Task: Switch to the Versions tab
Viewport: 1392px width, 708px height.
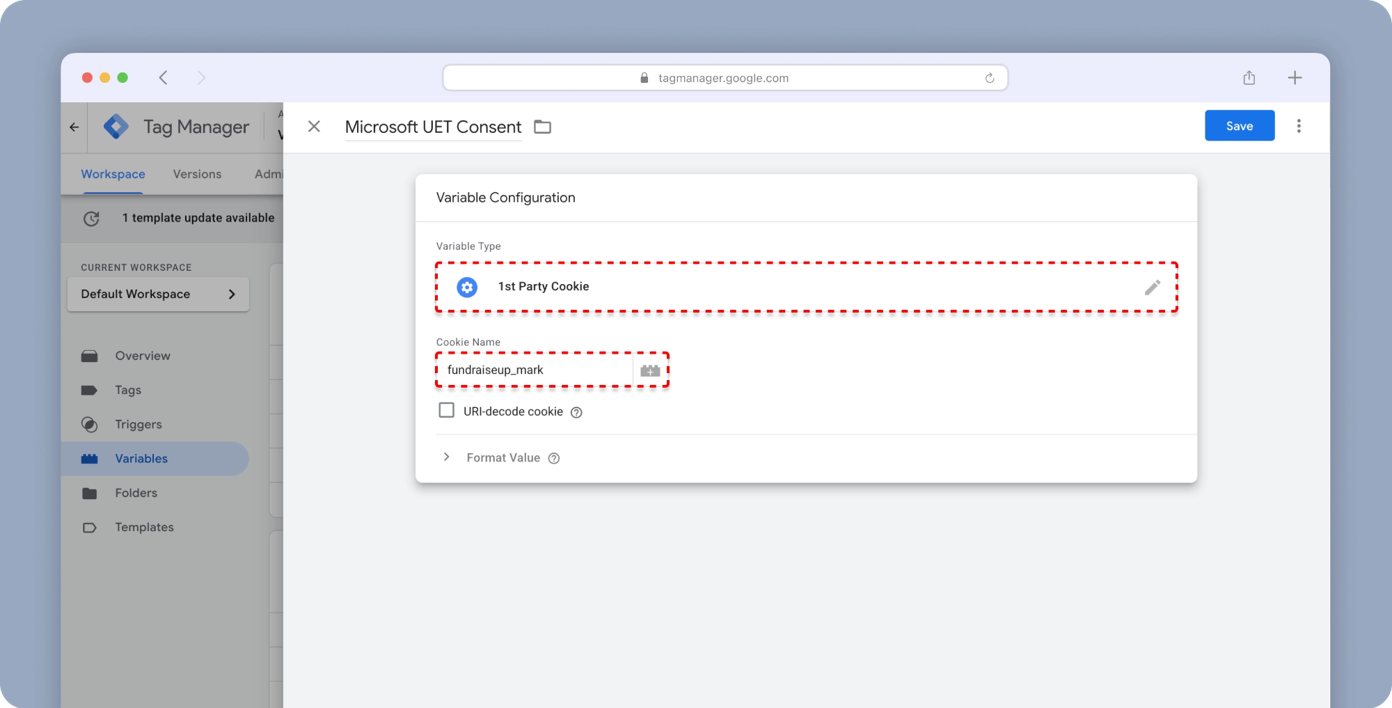Action: coord(197,174)
